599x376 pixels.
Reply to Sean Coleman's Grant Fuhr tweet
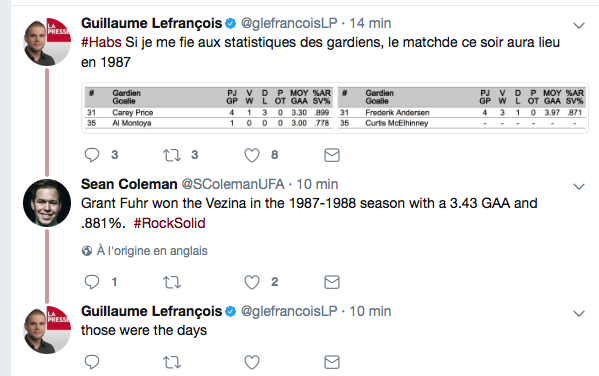(x=92, y=282)
